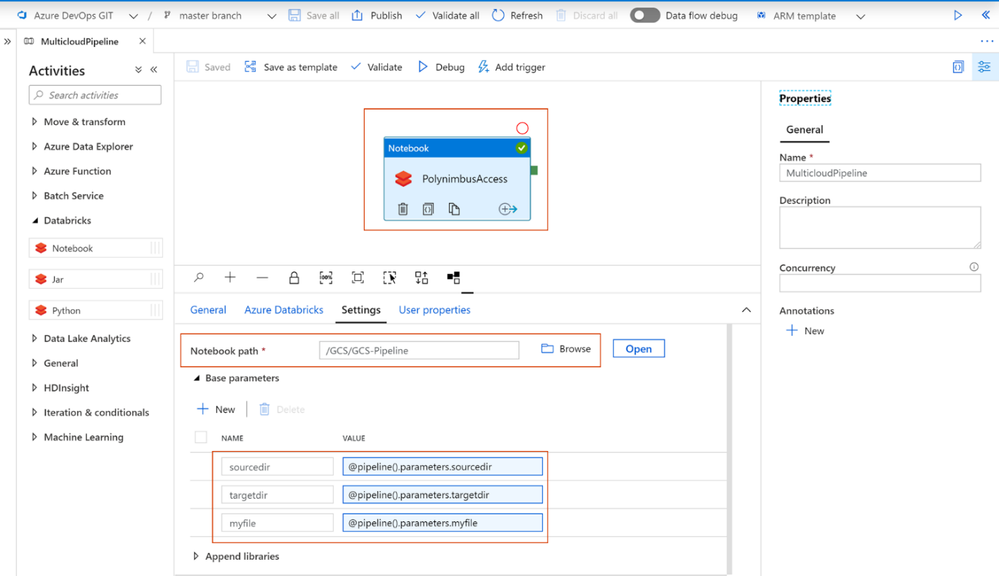The image size is (999, 576).
Task: Open the master branch dropdown
Action: [271, 16]
